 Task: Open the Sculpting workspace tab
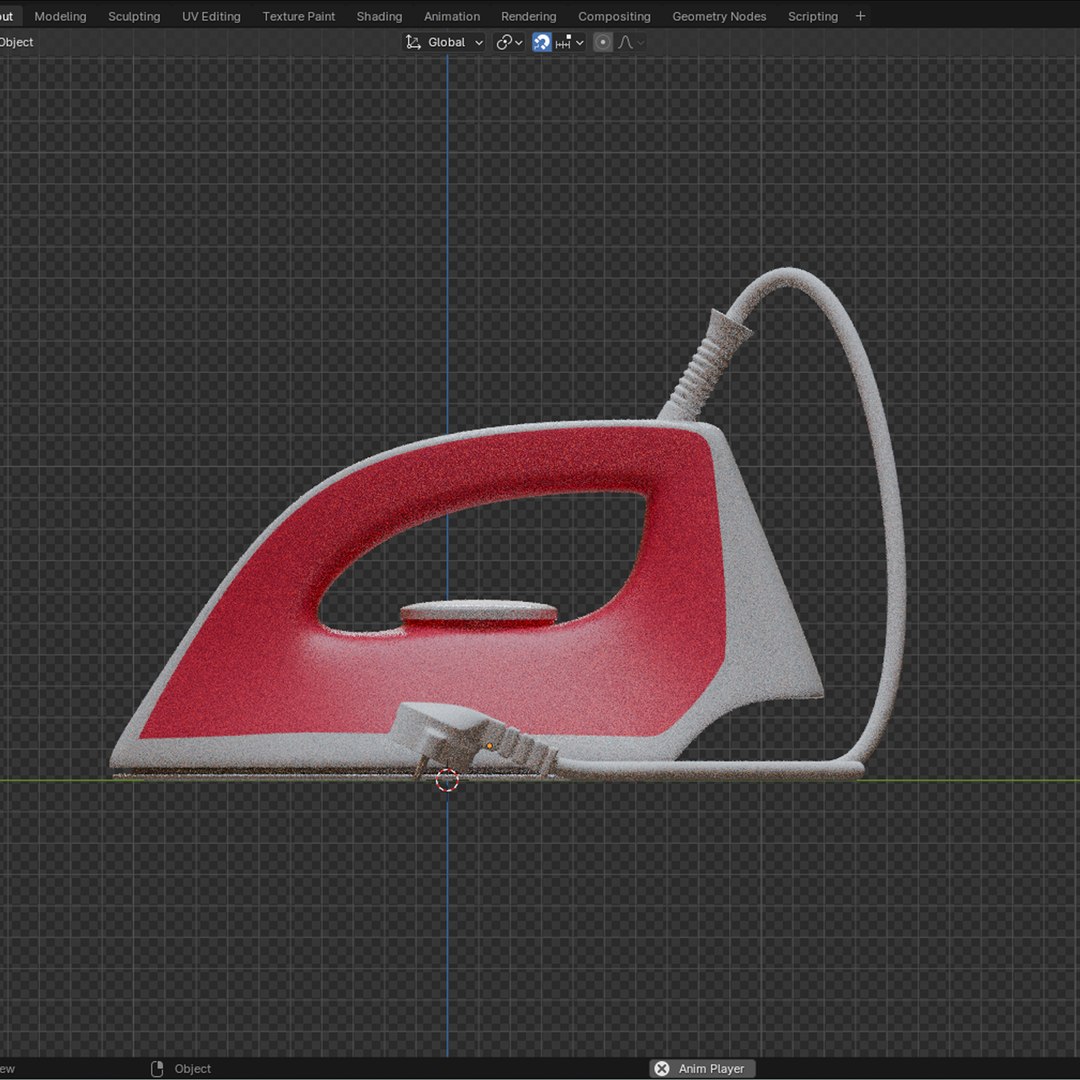click(134, 16)
